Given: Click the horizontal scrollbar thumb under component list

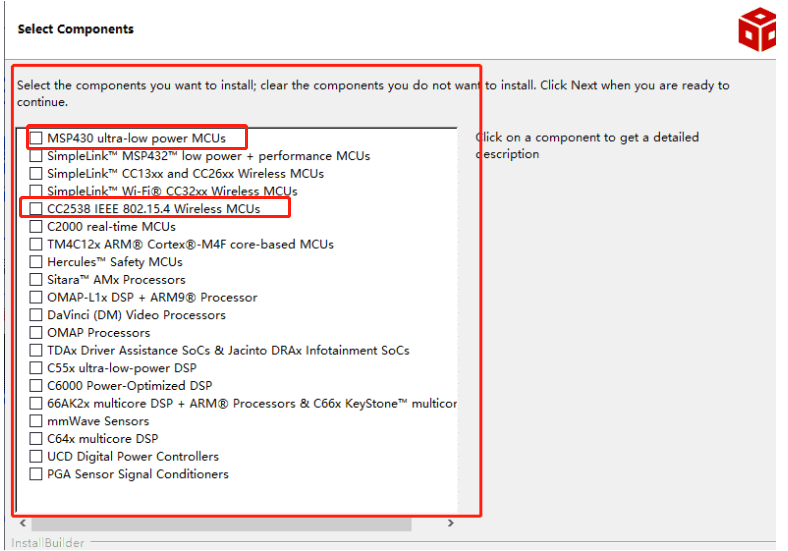Looking at the screenshot, I should point(221,524).
